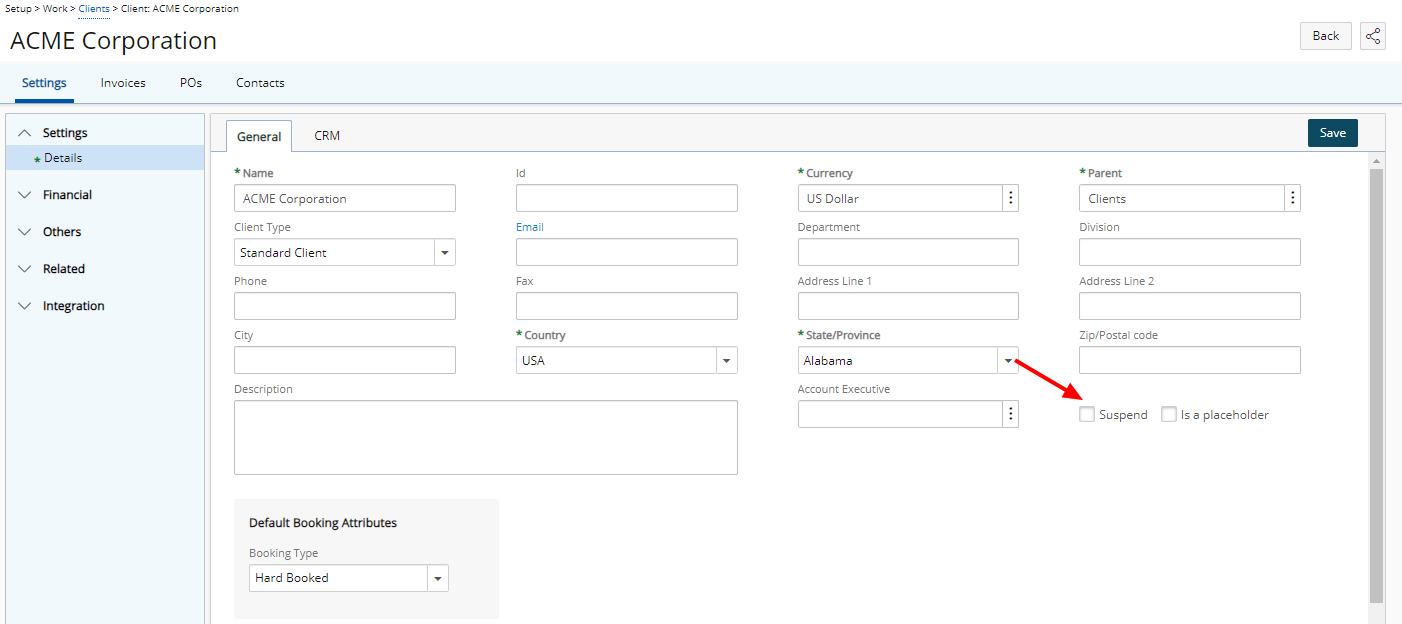The width and height of the screenshot is (1402, 624).
Task: Click the Save button
Action: [x=1332, y=133]
